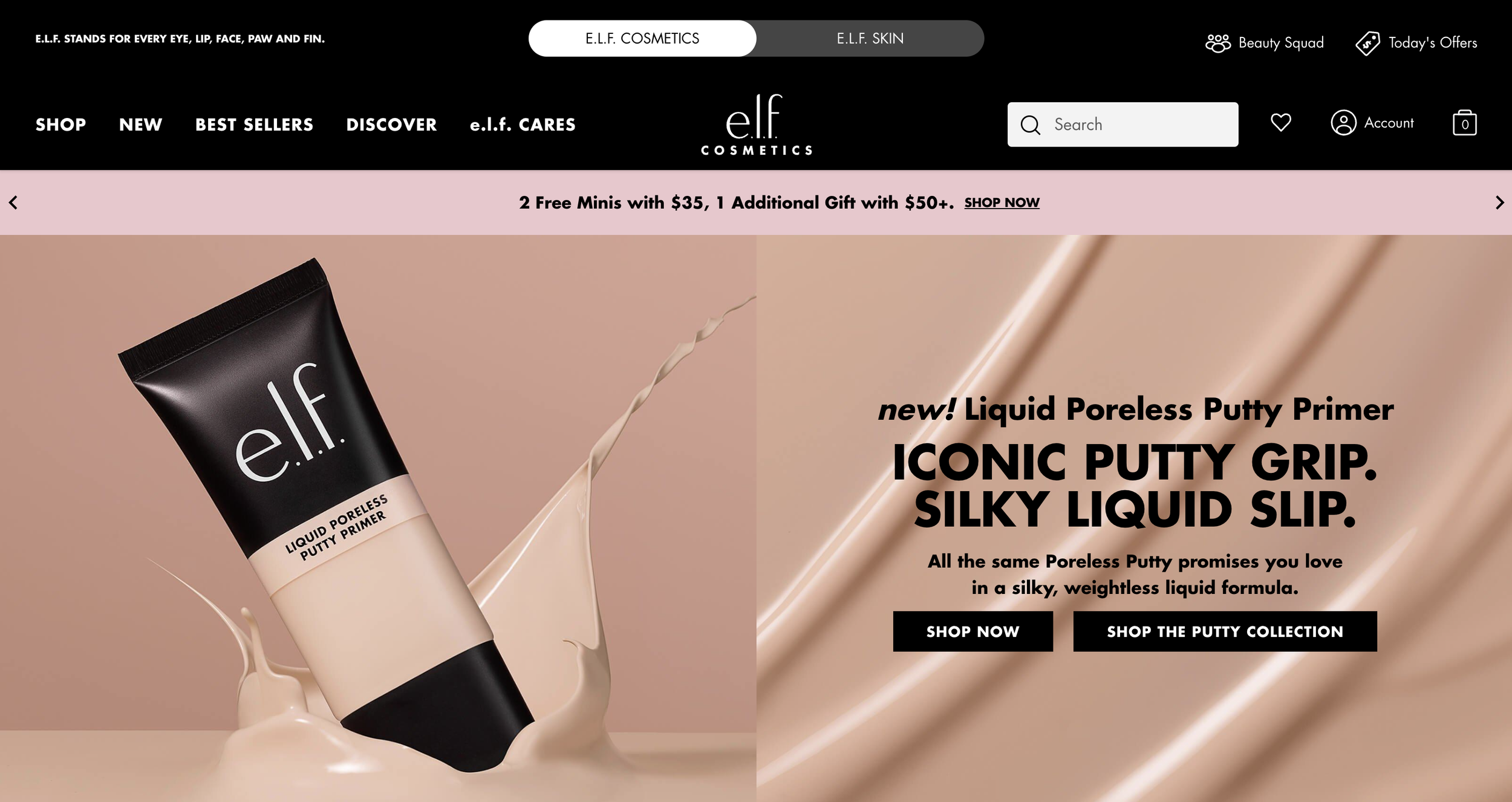Show previous promo banner message
Image resolution: width=1512 pixels, height=802 pixels.
pos(13,203)
